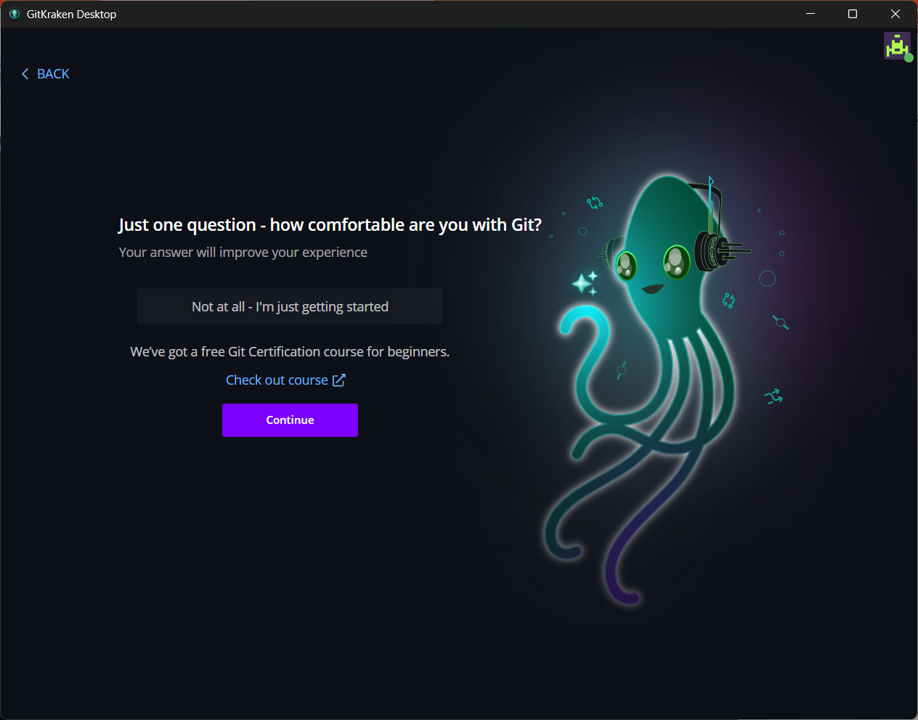The width and height of the screenshot is (918, 720).
Task: Click the GitKraken logo in the title bar
Action: pyautogui.click(x=14, y=14)
